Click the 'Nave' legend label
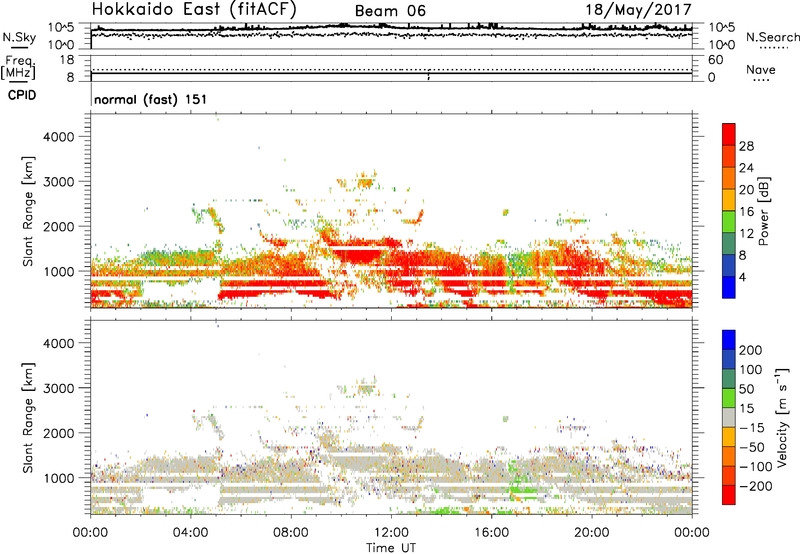The image size is (800, 554). (x=760, y=69)
